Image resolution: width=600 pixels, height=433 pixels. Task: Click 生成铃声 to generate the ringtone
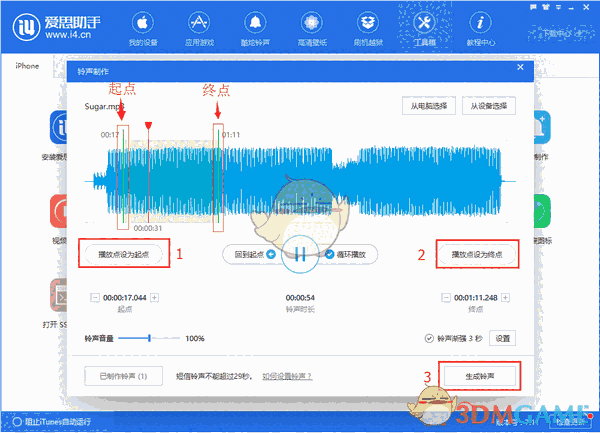[x=480, y=376]
